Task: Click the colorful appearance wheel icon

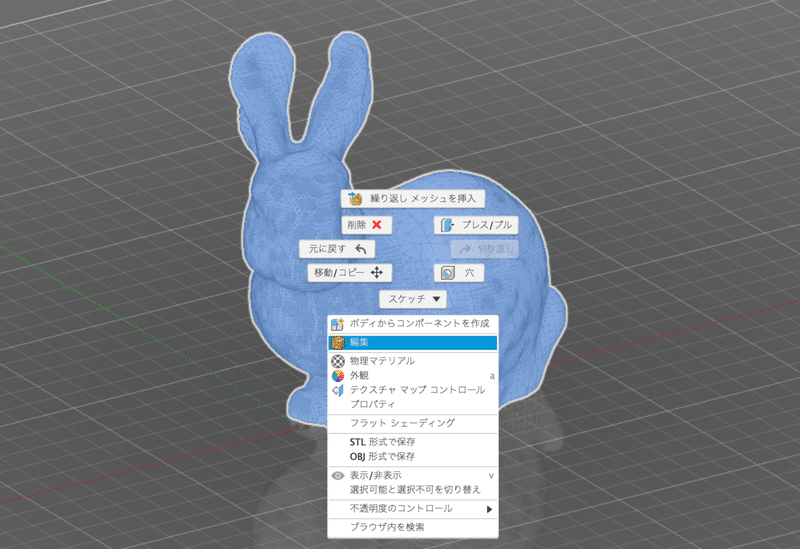Action: (x=338, y=376)
